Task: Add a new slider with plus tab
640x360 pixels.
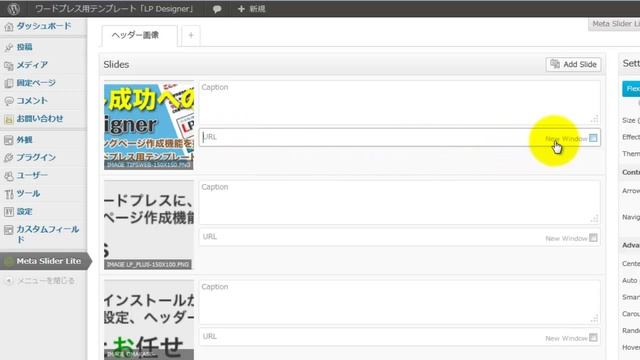Action: coord(191,36)
